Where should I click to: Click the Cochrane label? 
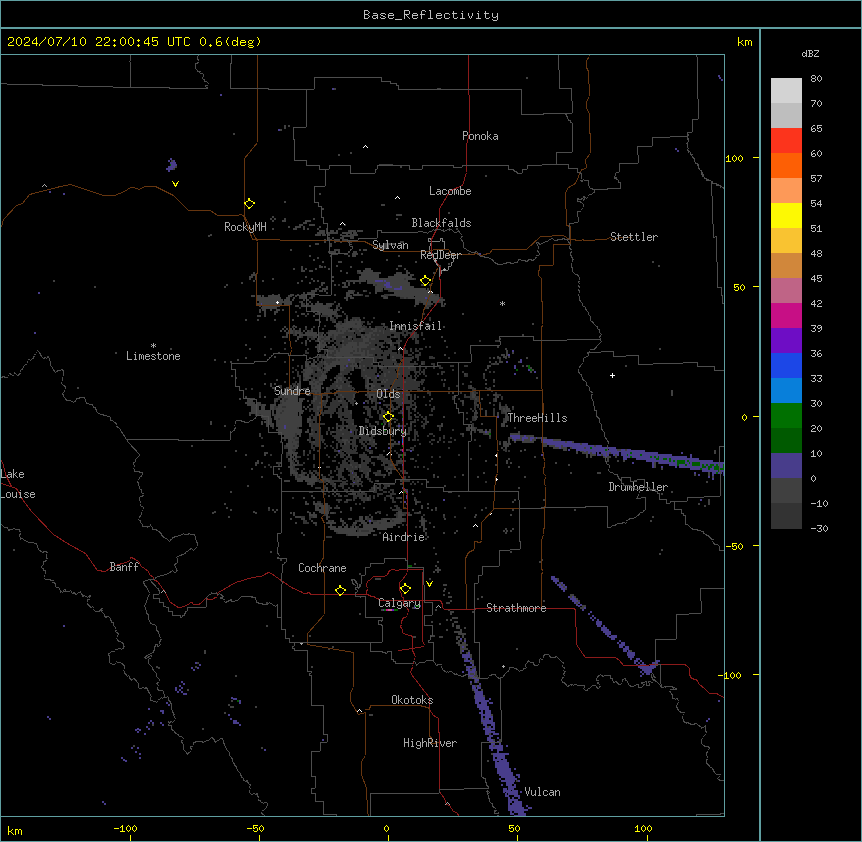(322, 568)
